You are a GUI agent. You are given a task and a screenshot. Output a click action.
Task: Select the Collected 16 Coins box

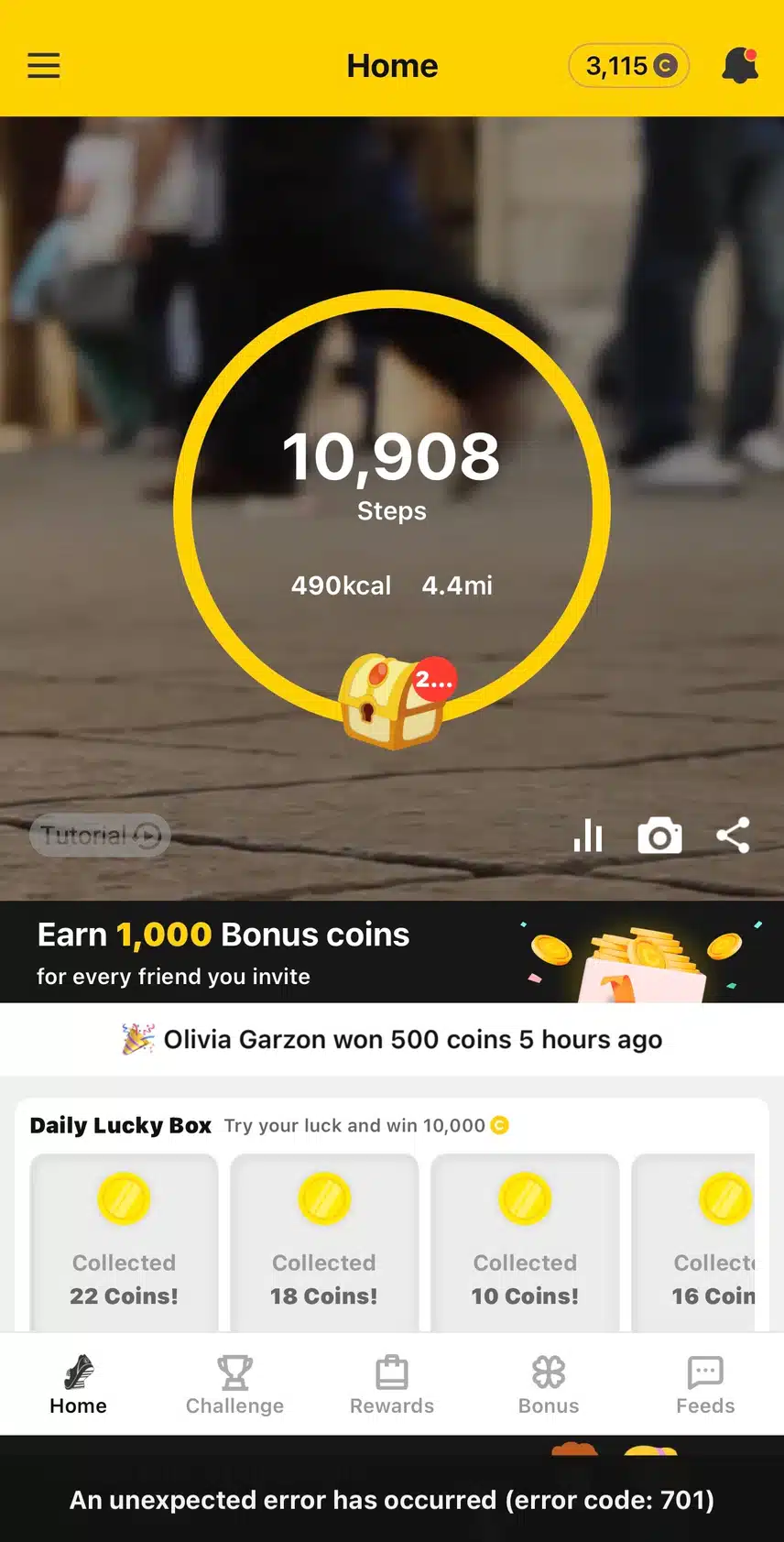click(693, 1242)
